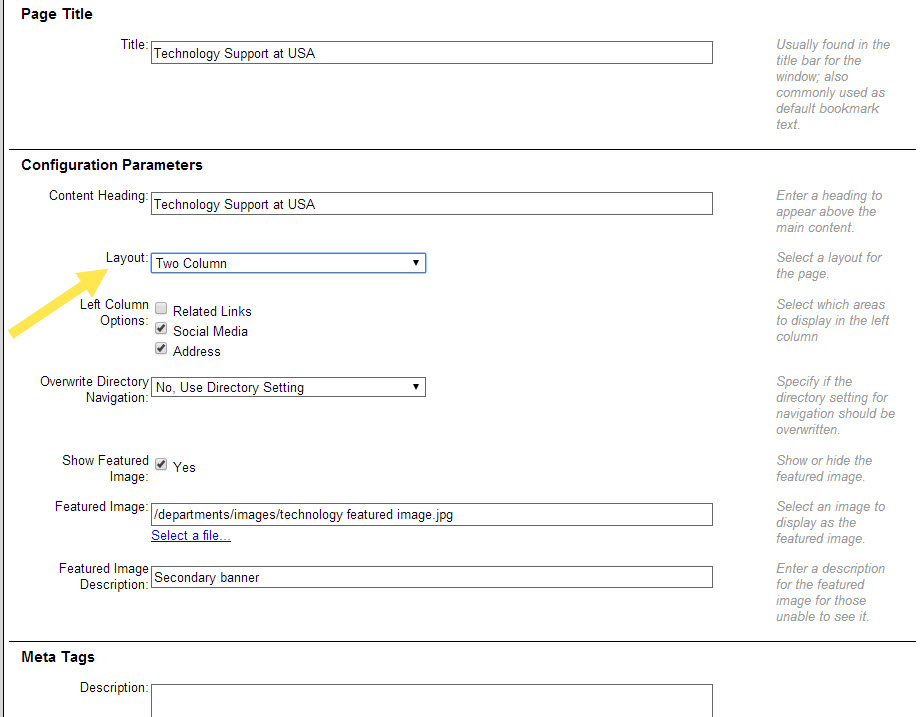Click the Select a file link
Image resolution: width=921 pixels, height=717 pixels.
(191, 536)
